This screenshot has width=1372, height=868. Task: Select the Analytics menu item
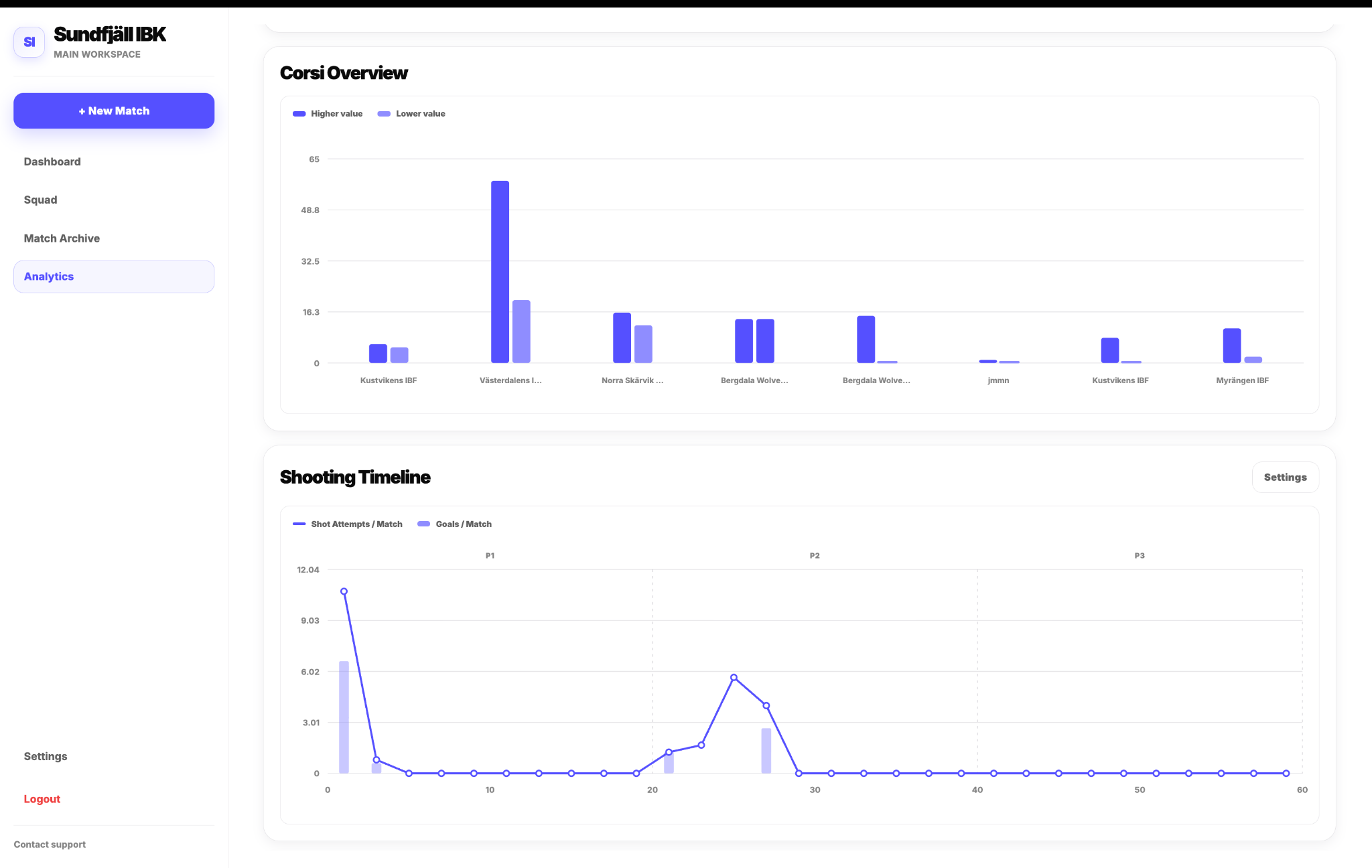coord(114,277)
